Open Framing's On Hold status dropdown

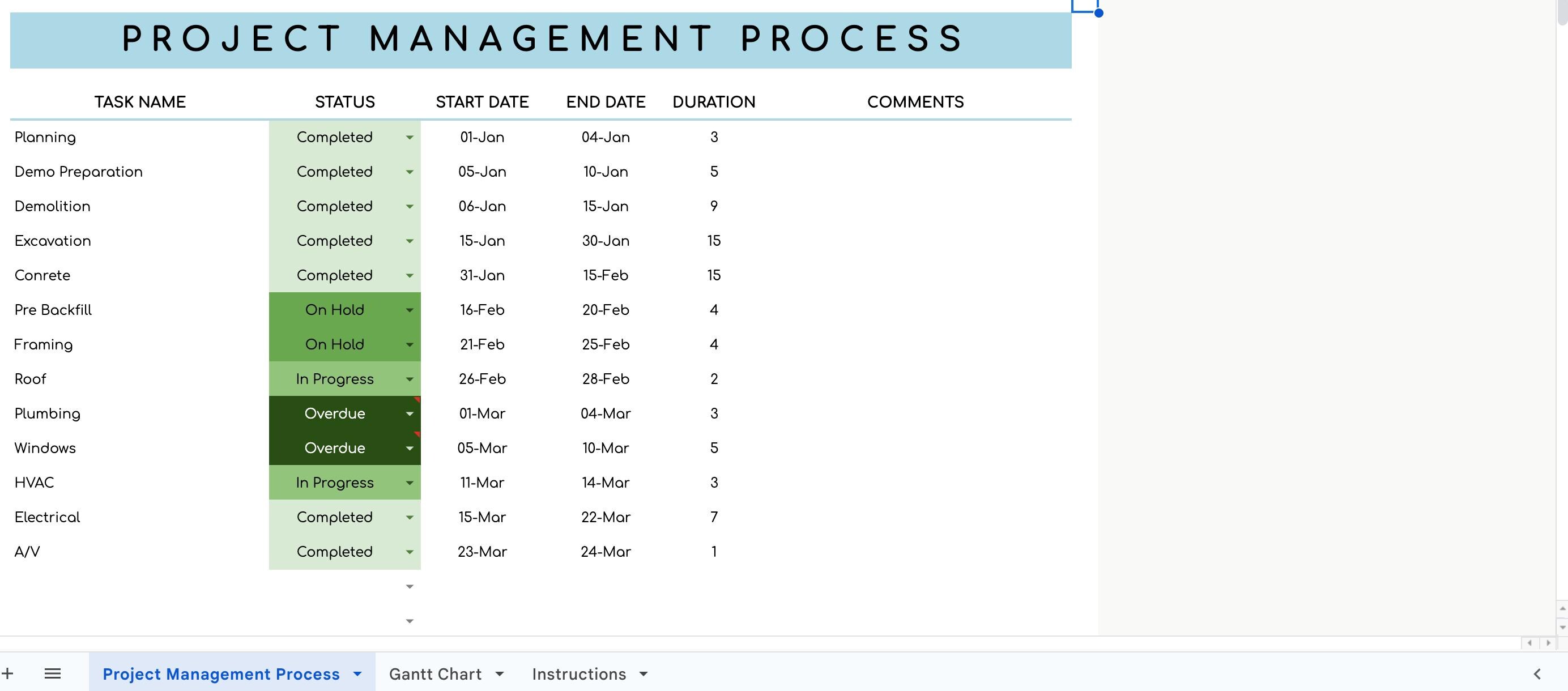[x=409, y=344]
